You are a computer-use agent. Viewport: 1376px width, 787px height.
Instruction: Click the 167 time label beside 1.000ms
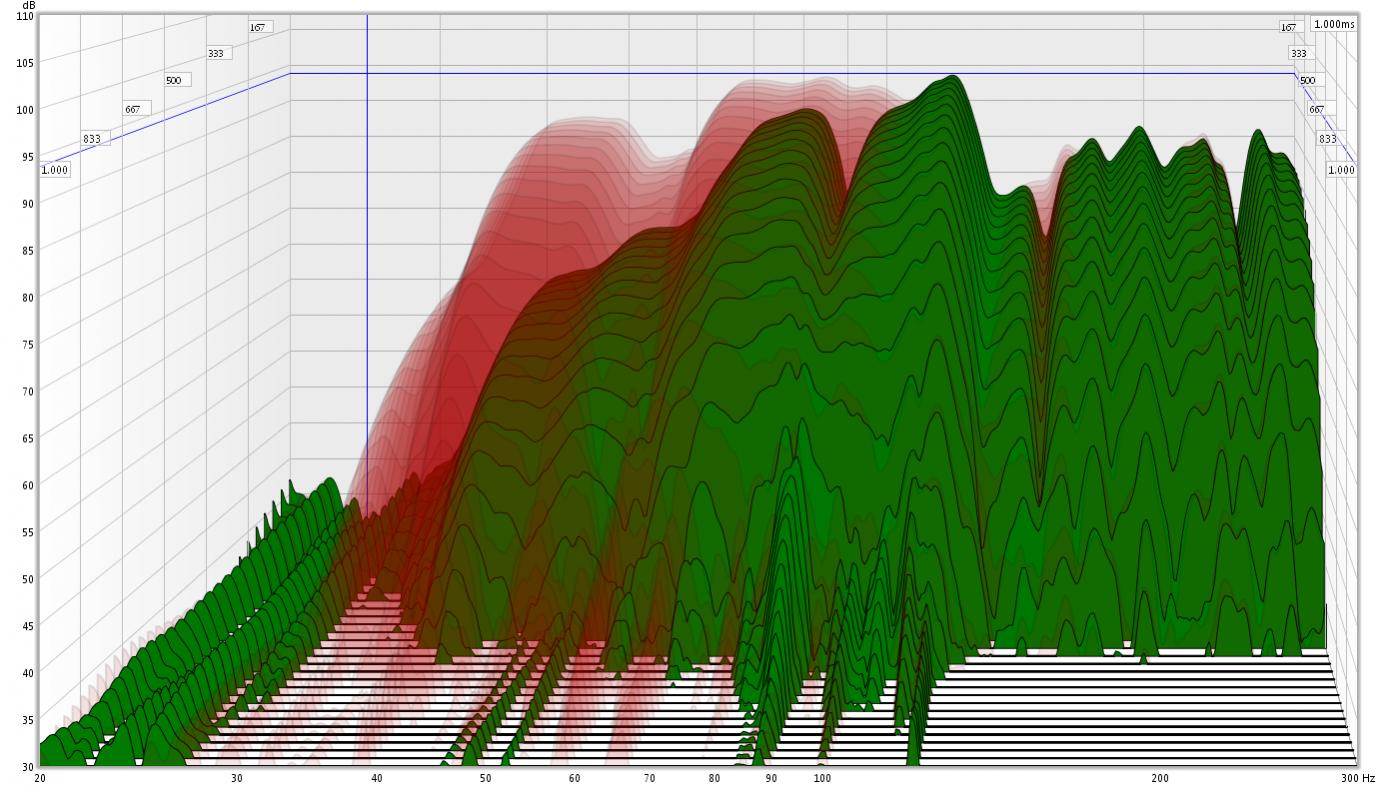1288,28
